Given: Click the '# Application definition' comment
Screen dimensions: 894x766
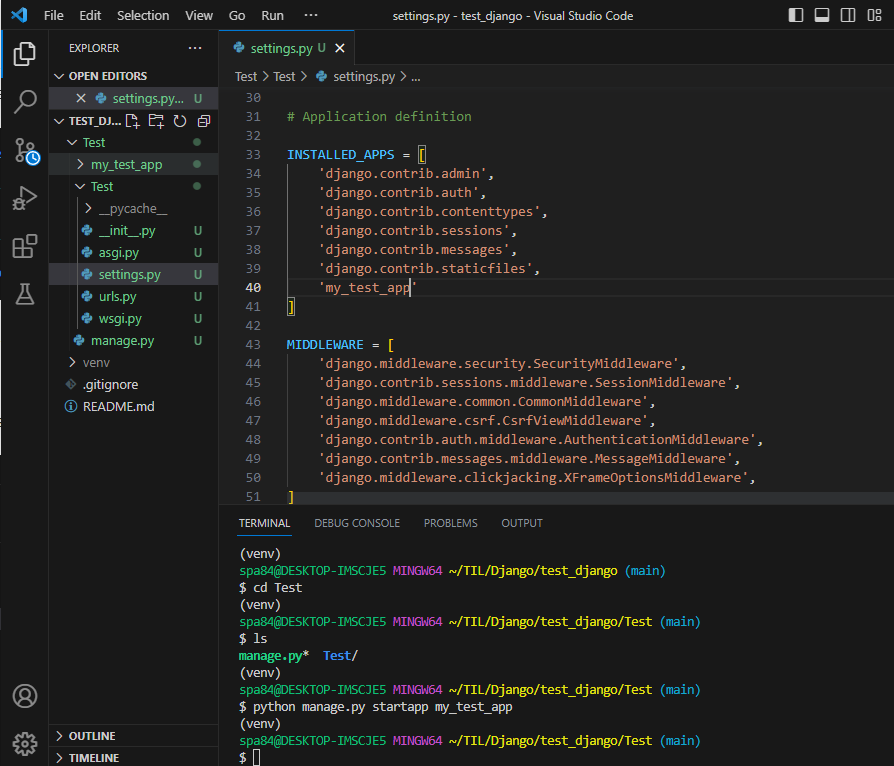Looking at the screenshot, I should (379, 116).
